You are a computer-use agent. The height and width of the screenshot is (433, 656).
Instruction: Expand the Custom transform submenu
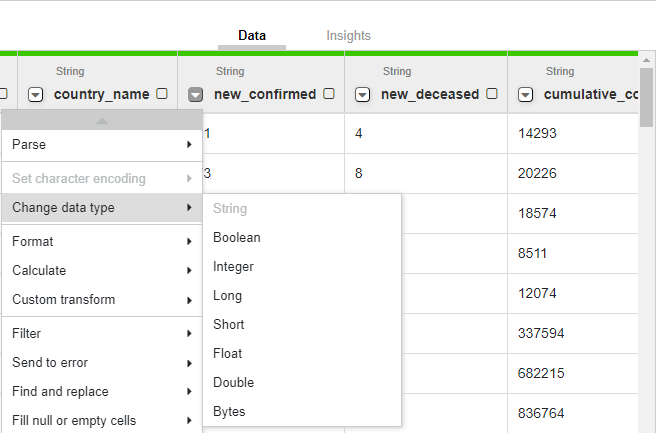coord(101,299)
